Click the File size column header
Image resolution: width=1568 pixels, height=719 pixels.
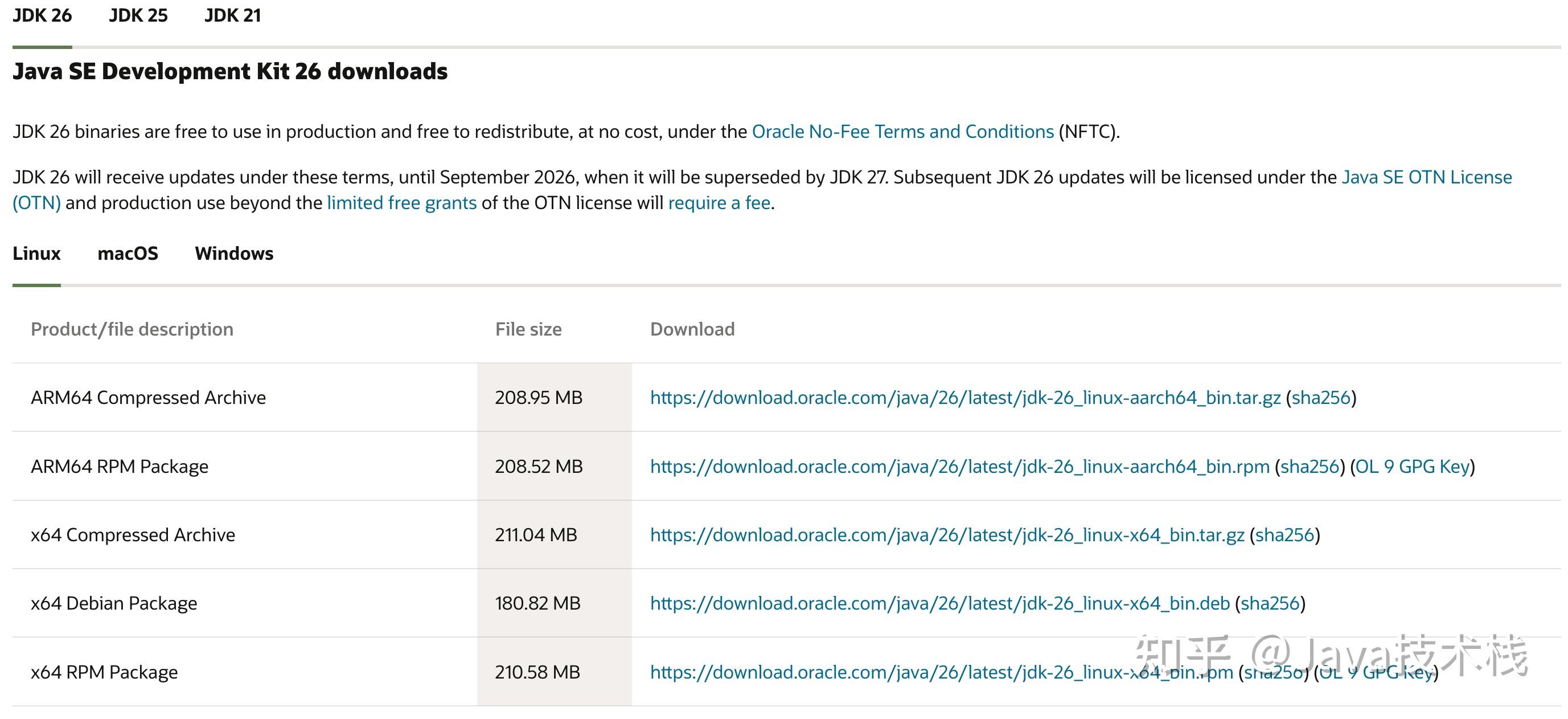pyautogui.click(x=528, y=330)
